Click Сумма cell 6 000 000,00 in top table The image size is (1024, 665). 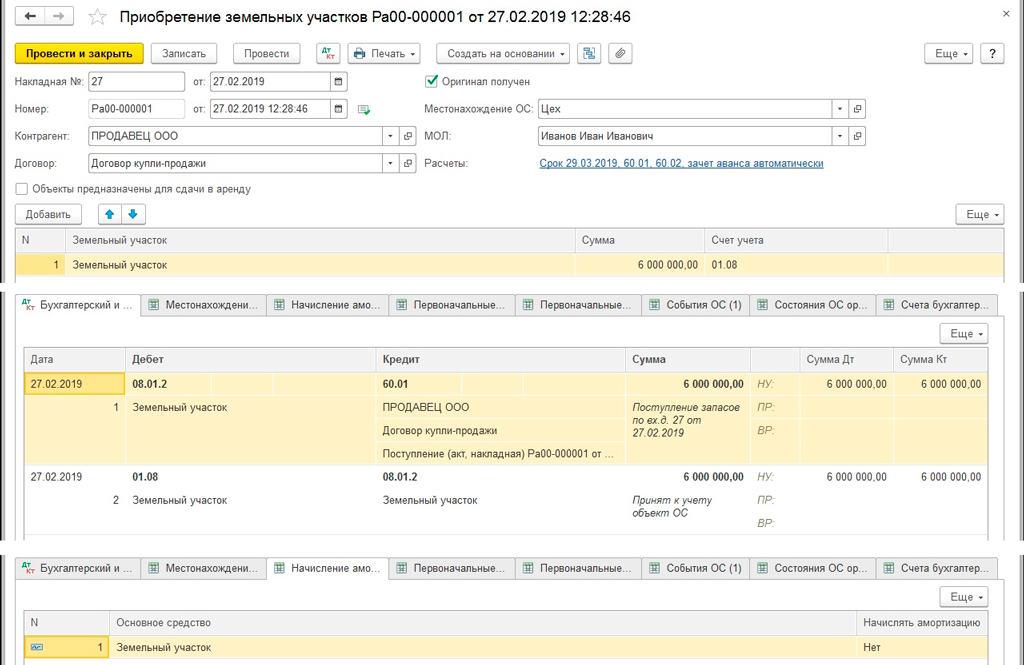click(639, 265)
